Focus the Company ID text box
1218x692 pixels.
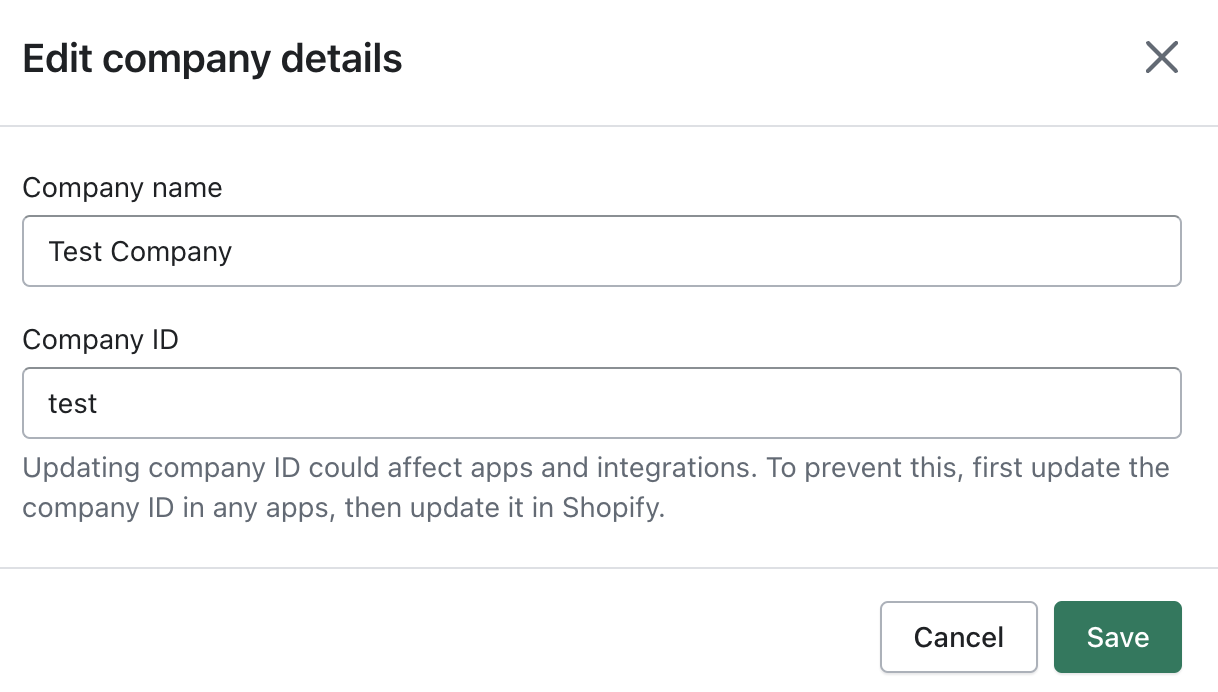(601, 403)
